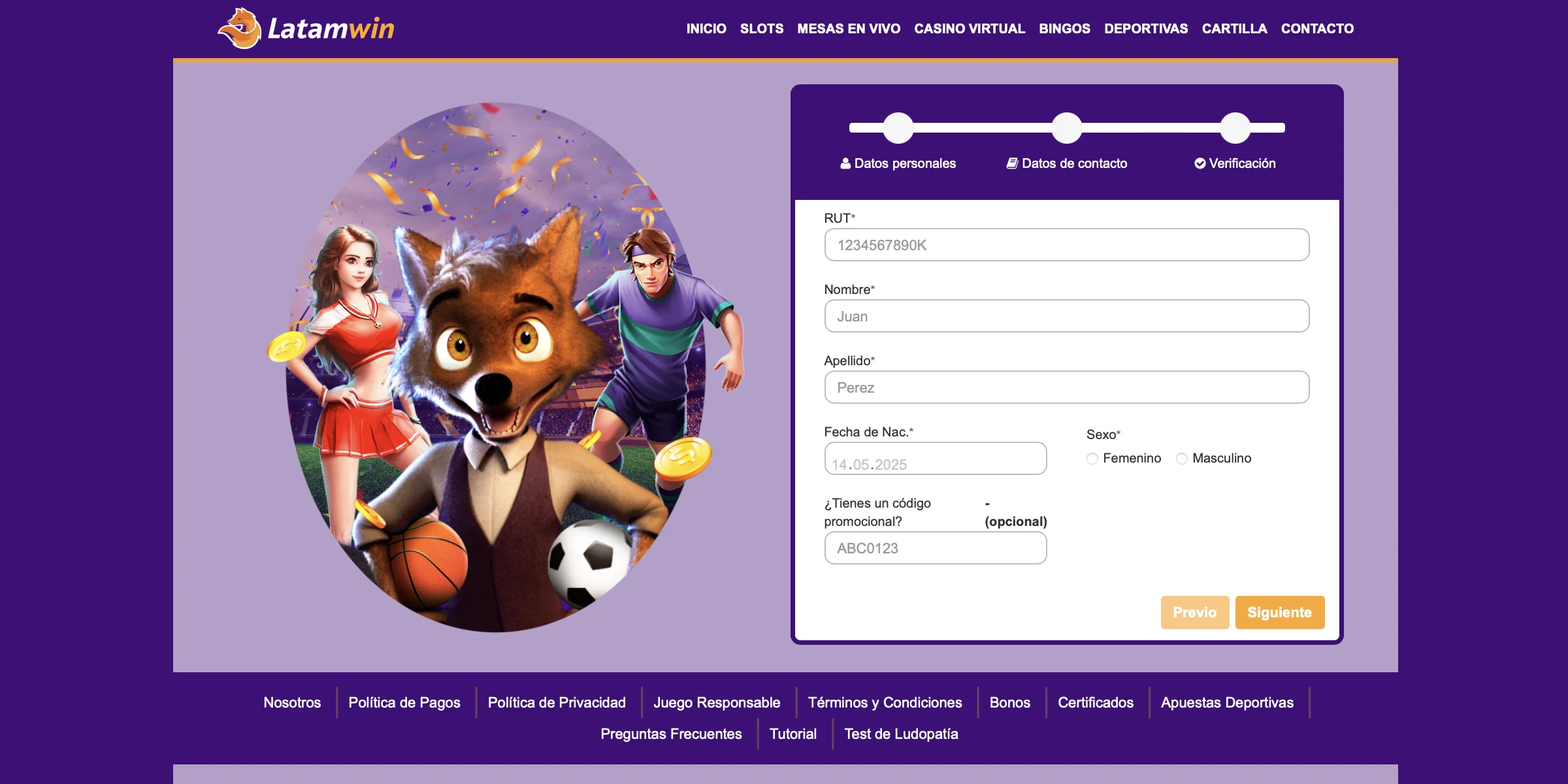Click the Datos personales step label

[x=905, y=163]
